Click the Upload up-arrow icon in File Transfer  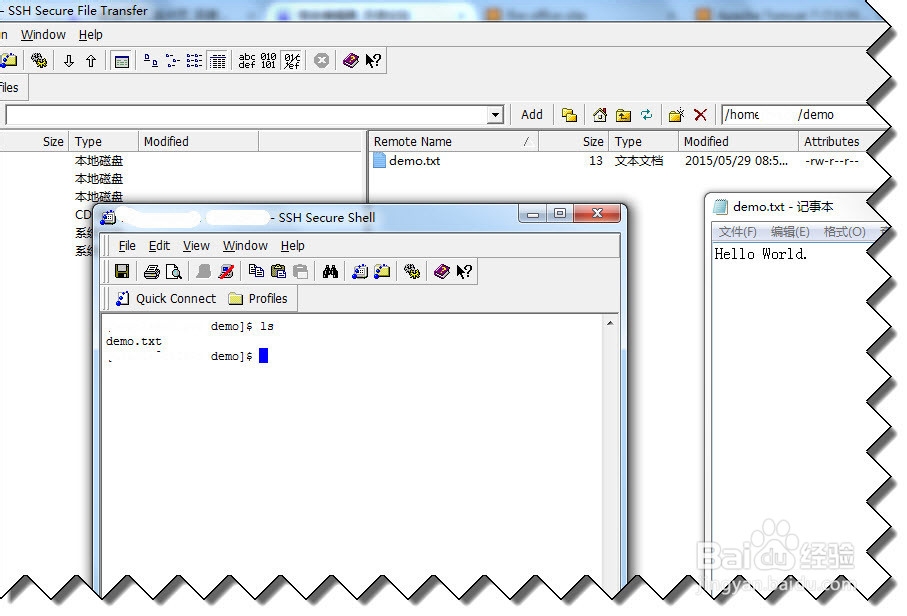[x=91, y=61]
